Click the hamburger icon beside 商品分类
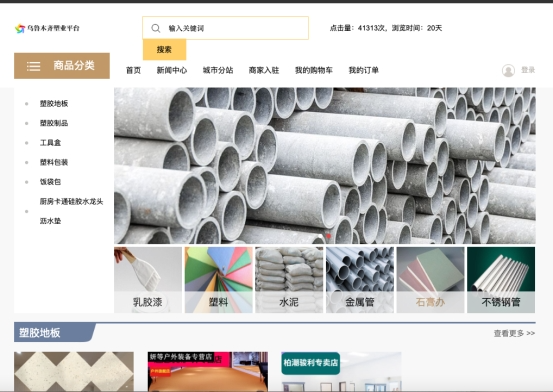Screen dimensions: 553x392 pos(34,66)
